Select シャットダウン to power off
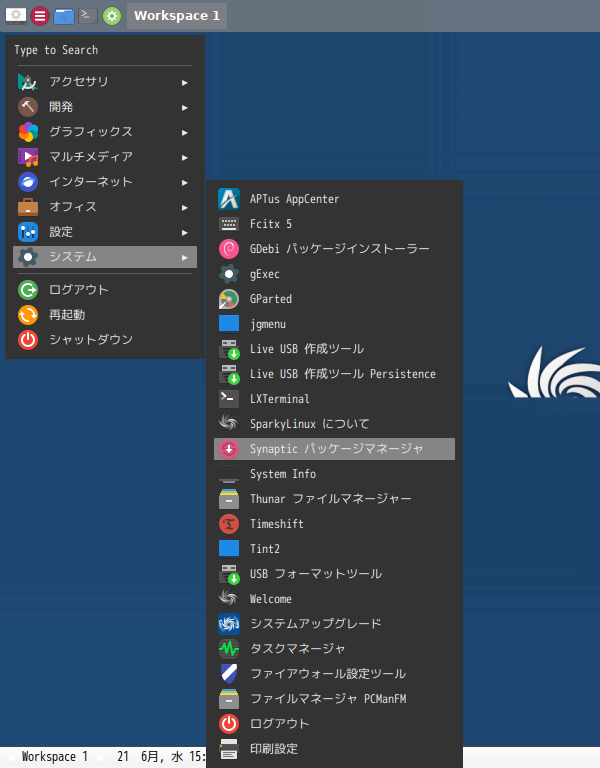 pos(105,340)
